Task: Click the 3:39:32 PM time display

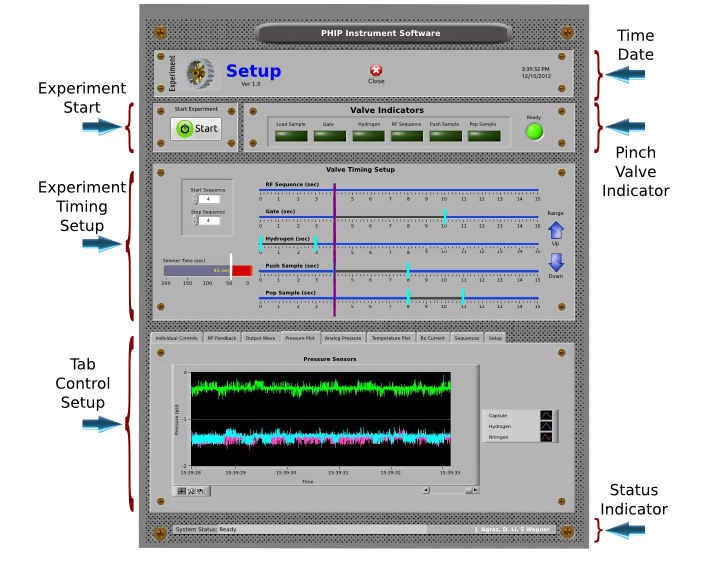Action: coord(535,69)
